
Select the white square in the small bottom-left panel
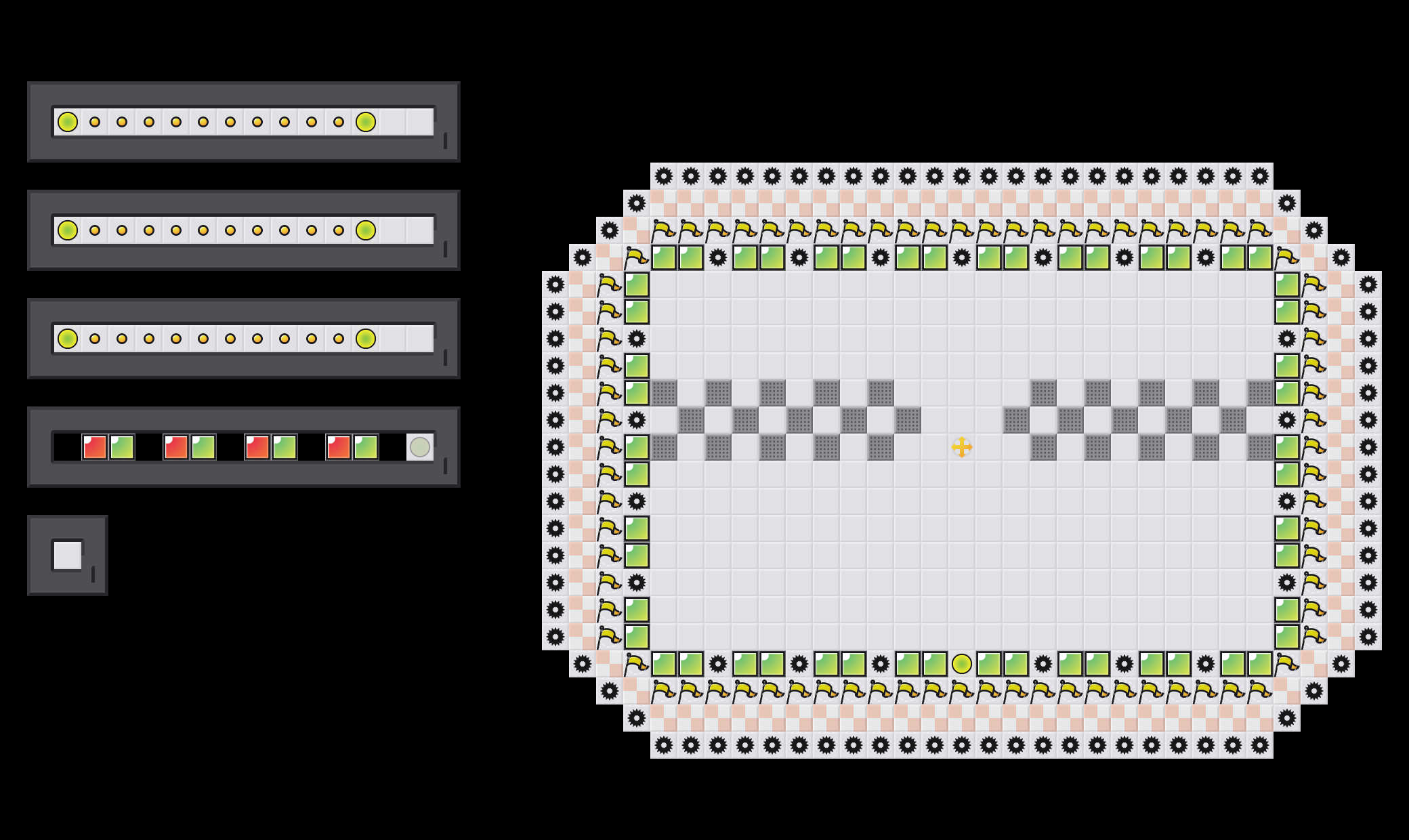[68, 555]
